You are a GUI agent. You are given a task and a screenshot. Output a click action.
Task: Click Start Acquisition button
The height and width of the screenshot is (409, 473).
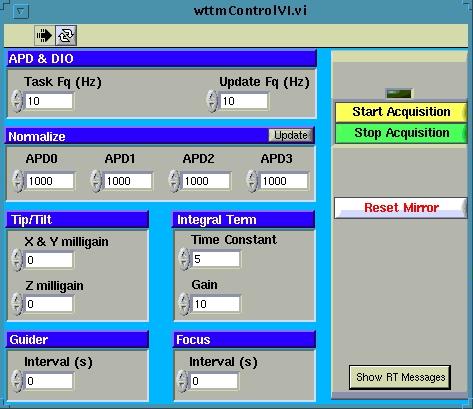coord(401,112)
